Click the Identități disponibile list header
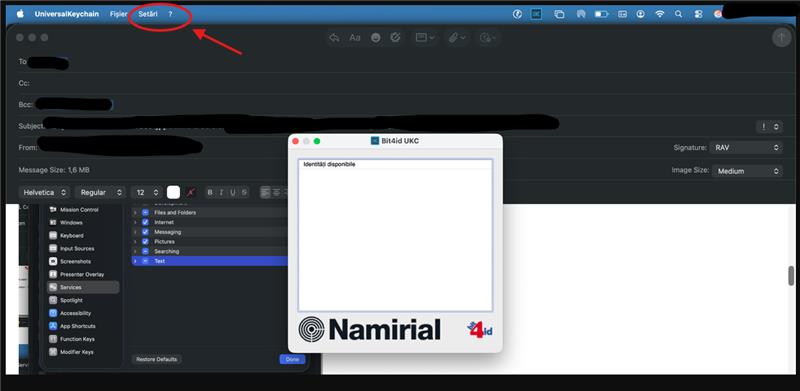This screenshot has width=800, height=391. (395, 164)
